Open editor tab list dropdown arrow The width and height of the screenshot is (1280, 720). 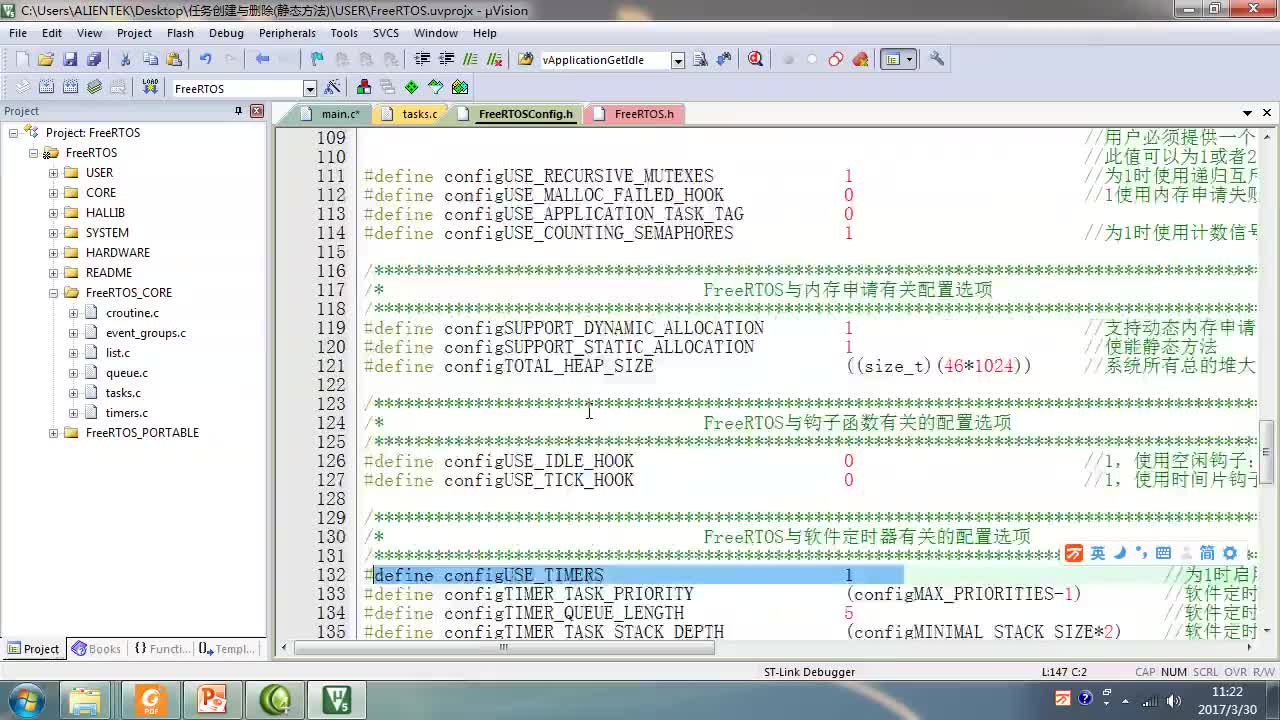(1247, 113)
